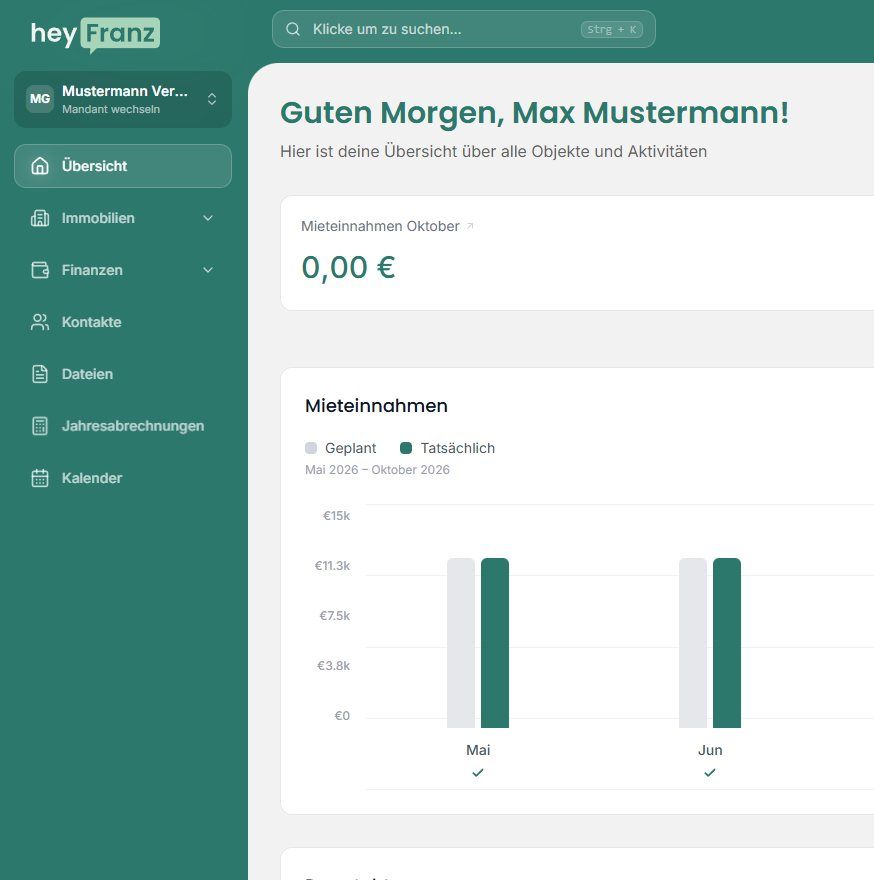This screenshot has width=874, height=880.
Task: Click the MG avatar badge
Action: coord(40,99)
